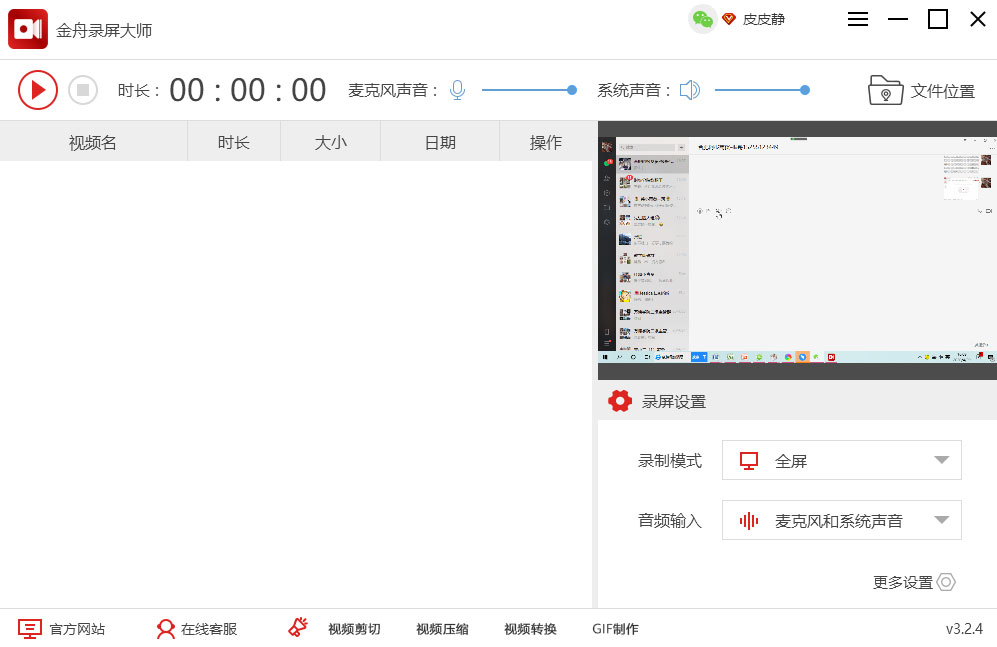The image size is (997, 647).
Task: Open online customer service
Action: (197, 629)
